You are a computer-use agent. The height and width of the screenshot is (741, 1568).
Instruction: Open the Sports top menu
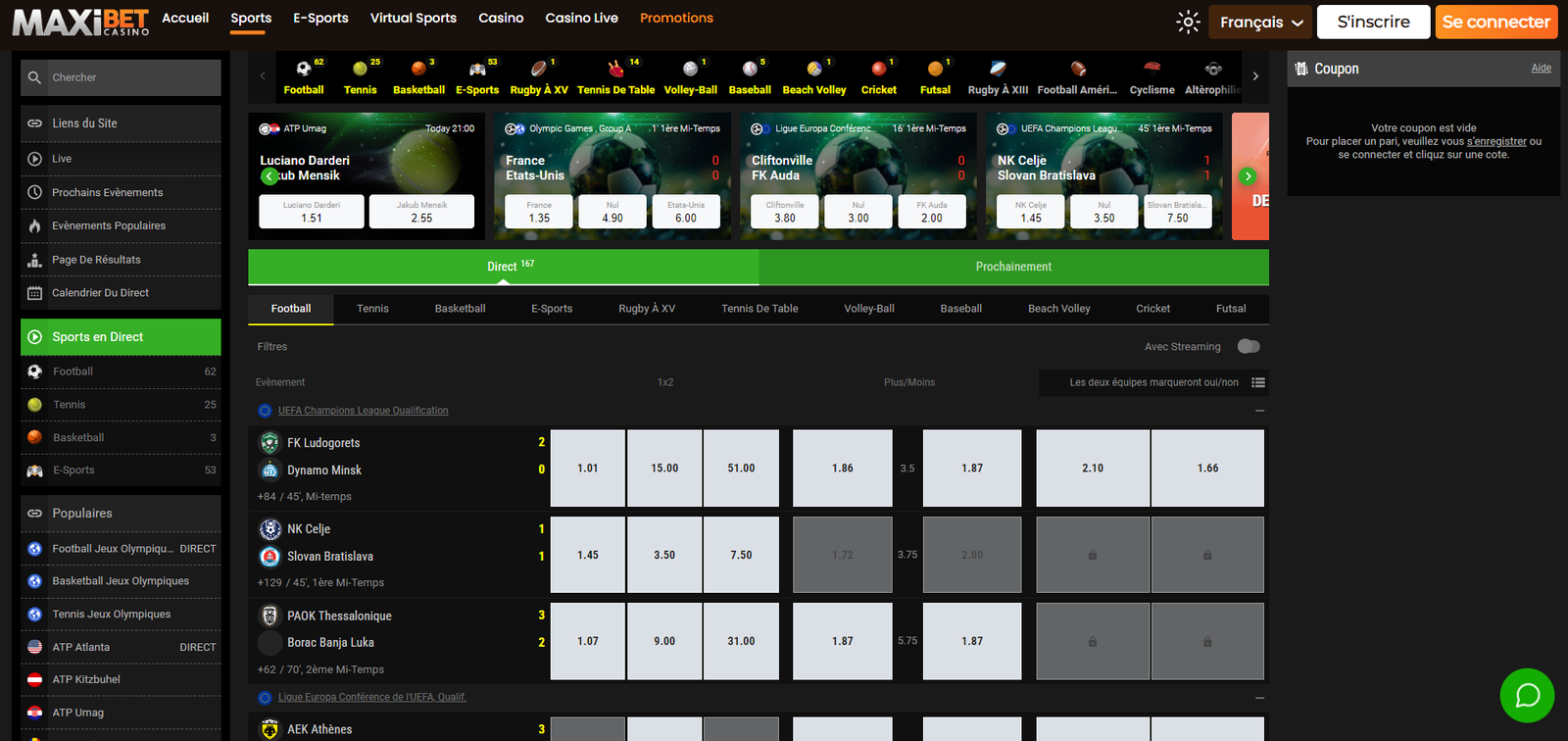click(x=251, y=19)
